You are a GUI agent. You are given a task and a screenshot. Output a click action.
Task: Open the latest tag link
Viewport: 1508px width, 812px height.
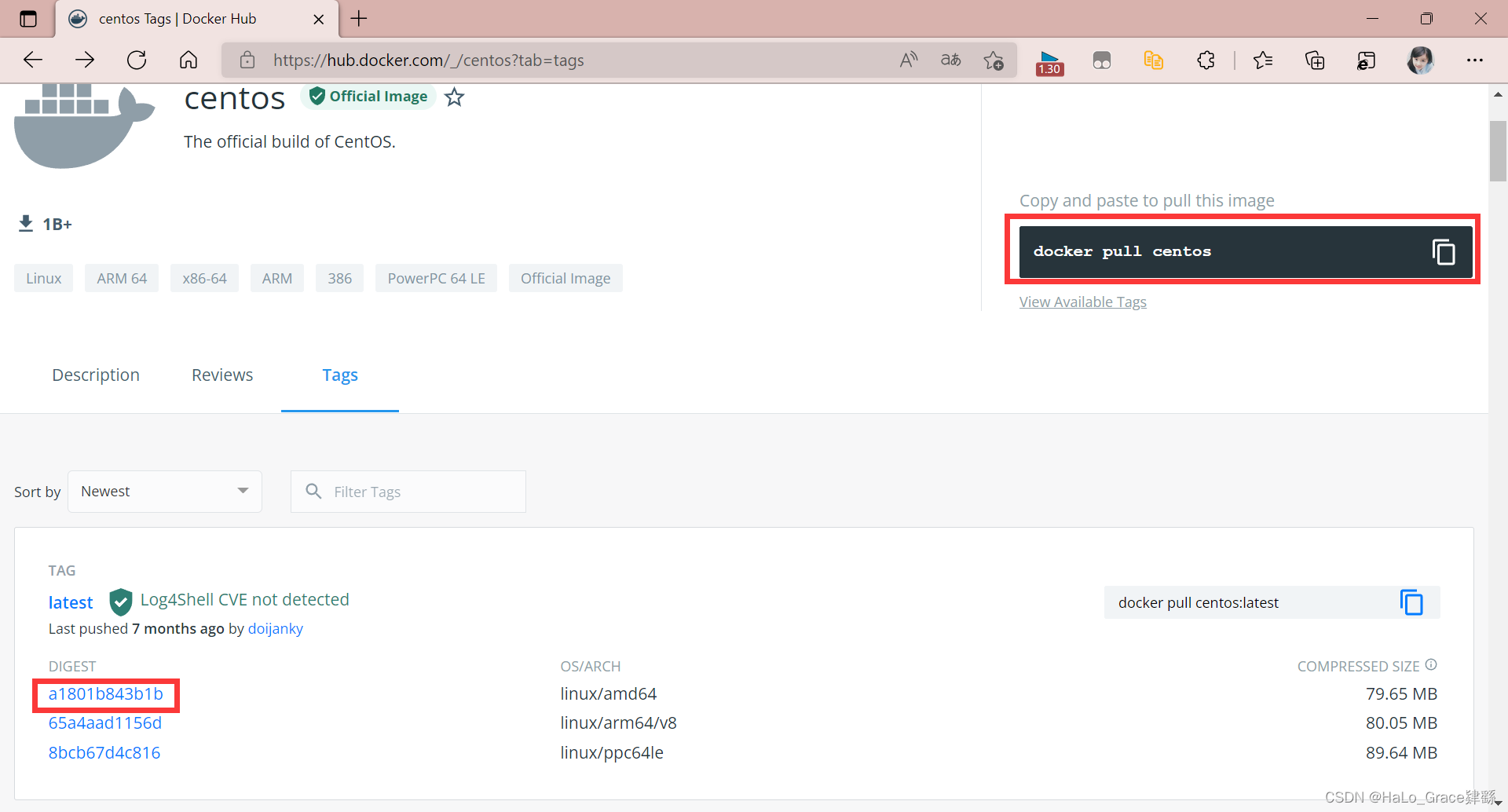click(x=71, y=602)
